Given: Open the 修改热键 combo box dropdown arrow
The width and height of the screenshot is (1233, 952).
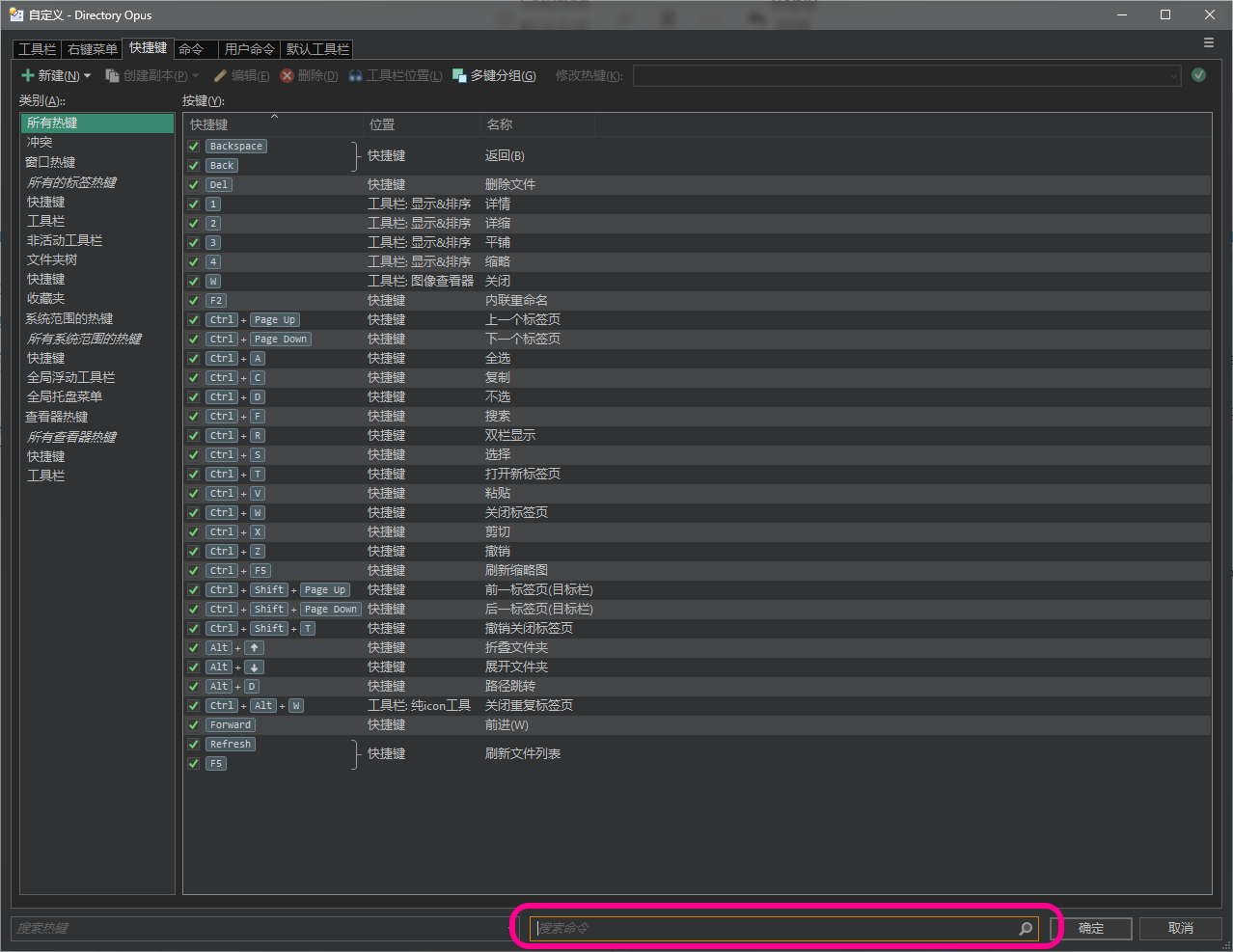Looking at the screenshot, I should tap(1173, 75).
